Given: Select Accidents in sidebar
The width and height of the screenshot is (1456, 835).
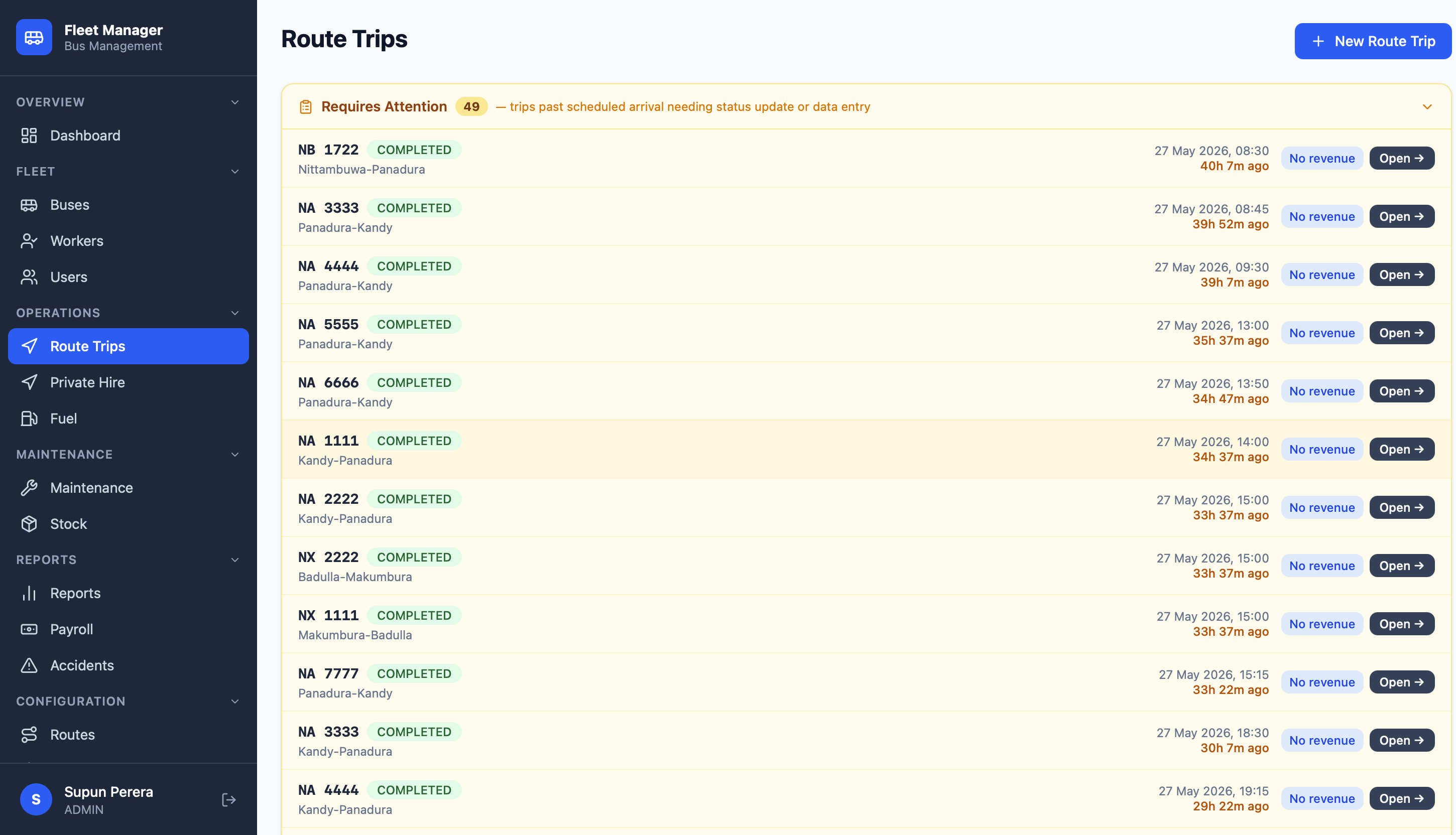Looking at the screenshot, I should click(x=129, y=666).
